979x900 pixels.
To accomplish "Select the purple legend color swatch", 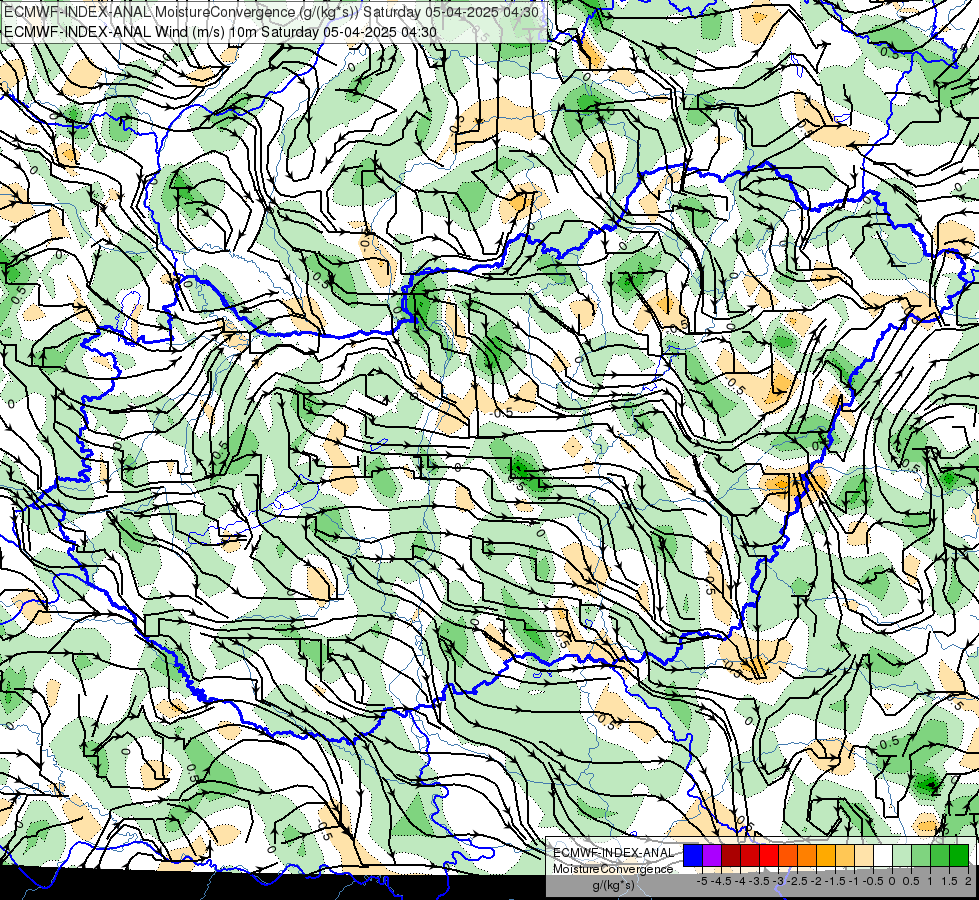I will (x=712, y=856).
